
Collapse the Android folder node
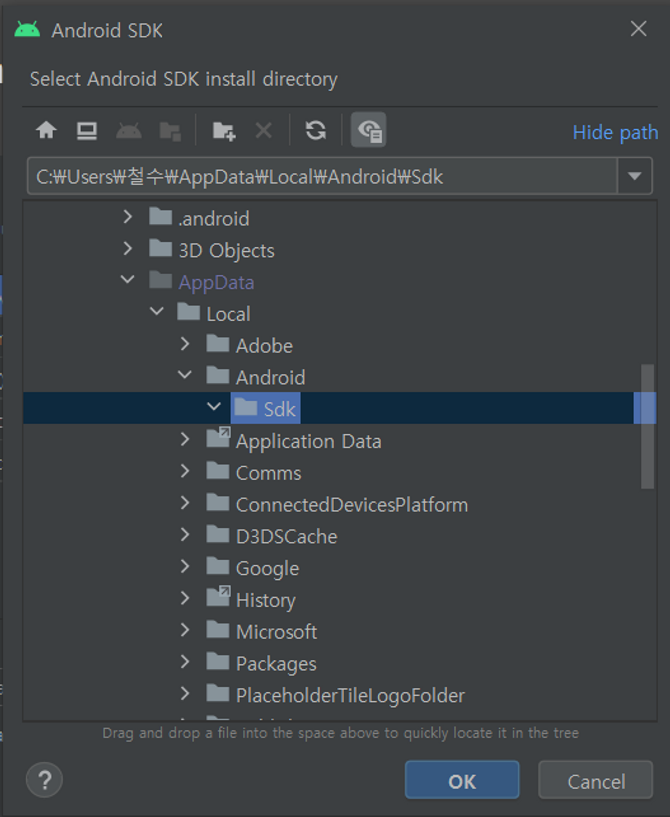click(185, 375)
